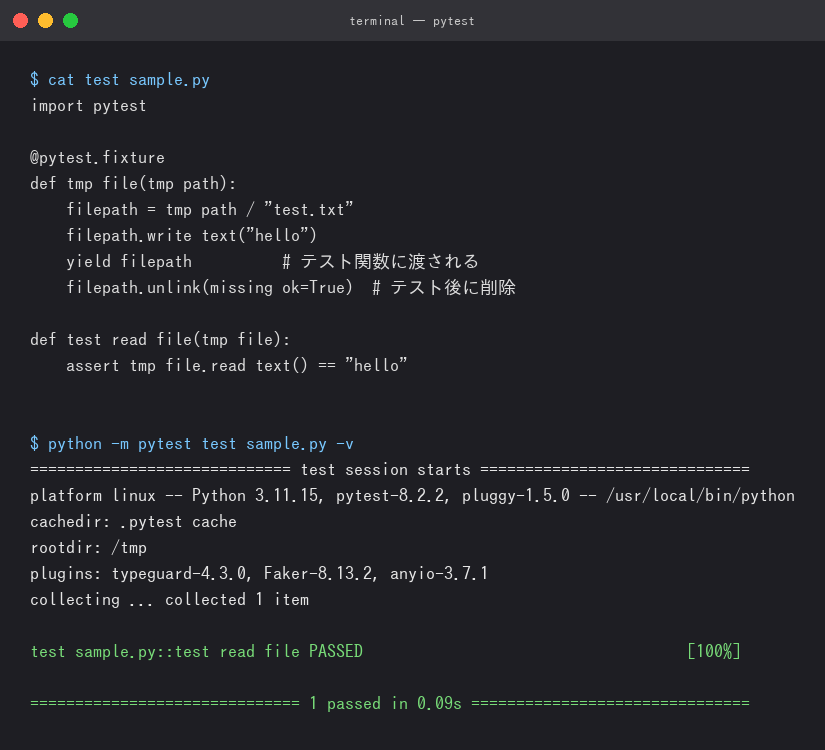The image size is (825, 750).
Task: Select the 'Faker-8.13.2' plugin entry
Action: coord(318,574)
